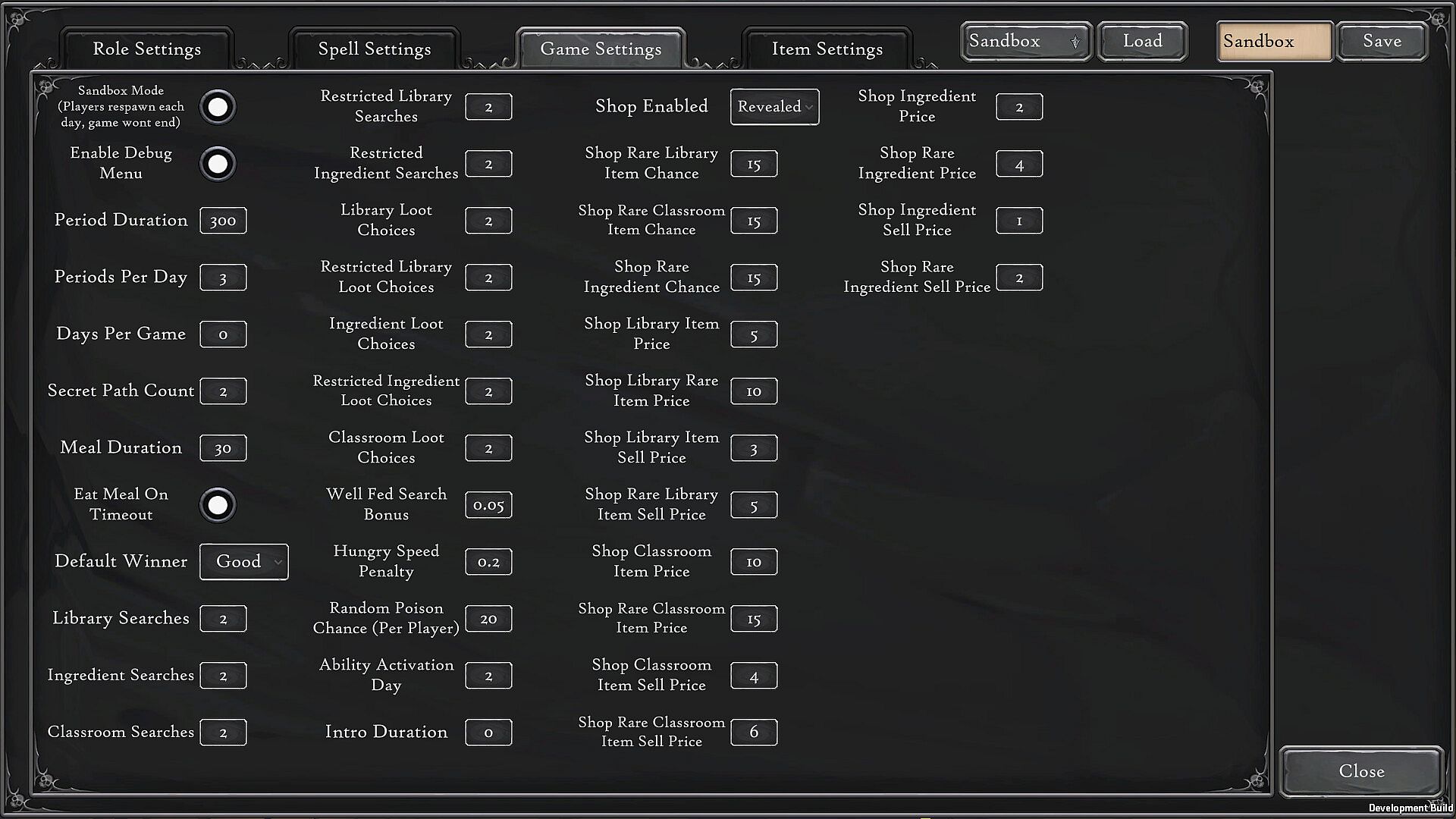Screen dimensions: 1456x819
Task: Switch to the Role Settings tab
Action: pos(147,49)
